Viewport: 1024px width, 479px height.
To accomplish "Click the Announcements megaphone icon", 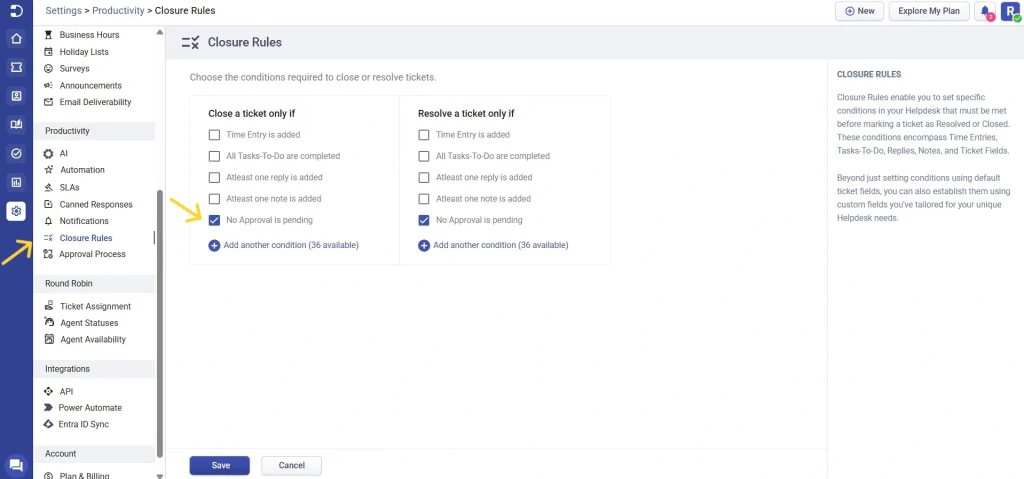I will click(x=48, y=86).
